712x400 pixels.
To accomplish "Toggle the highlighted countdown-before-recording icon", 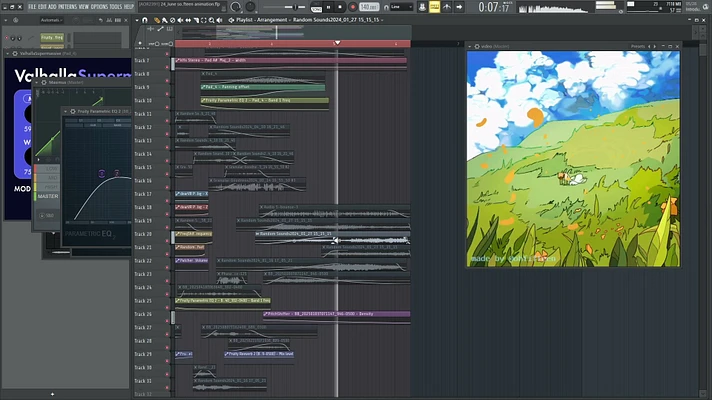I will pyautogui.click(x=435, y=7).
